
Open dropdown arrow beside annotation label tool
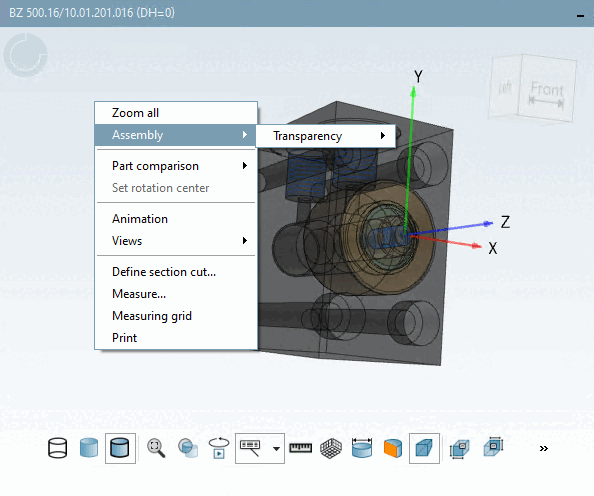[x=277, y=449]
